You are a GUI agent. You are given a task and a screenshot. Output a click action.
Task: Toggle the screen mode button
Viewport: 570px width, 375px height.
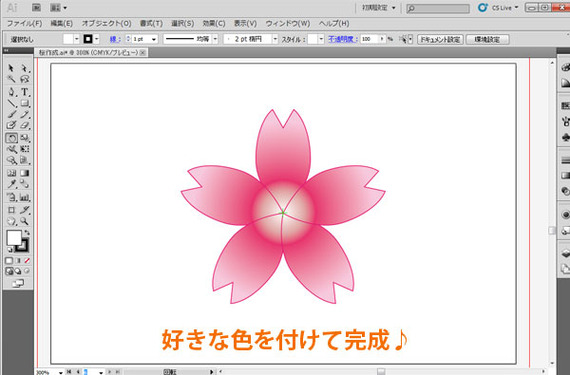17,283
